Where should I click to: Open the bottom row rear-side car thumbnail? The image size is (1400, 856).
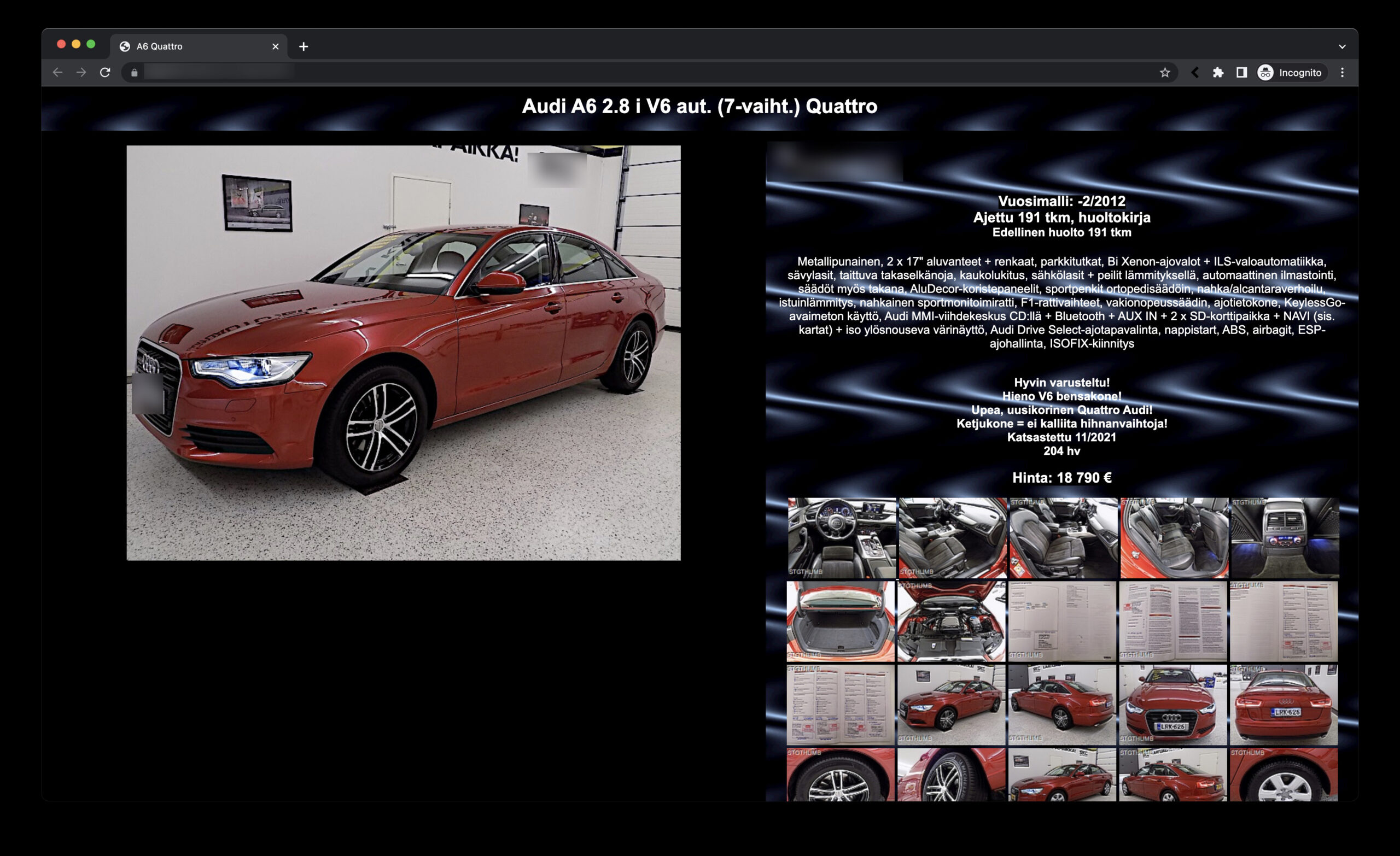1172,775
